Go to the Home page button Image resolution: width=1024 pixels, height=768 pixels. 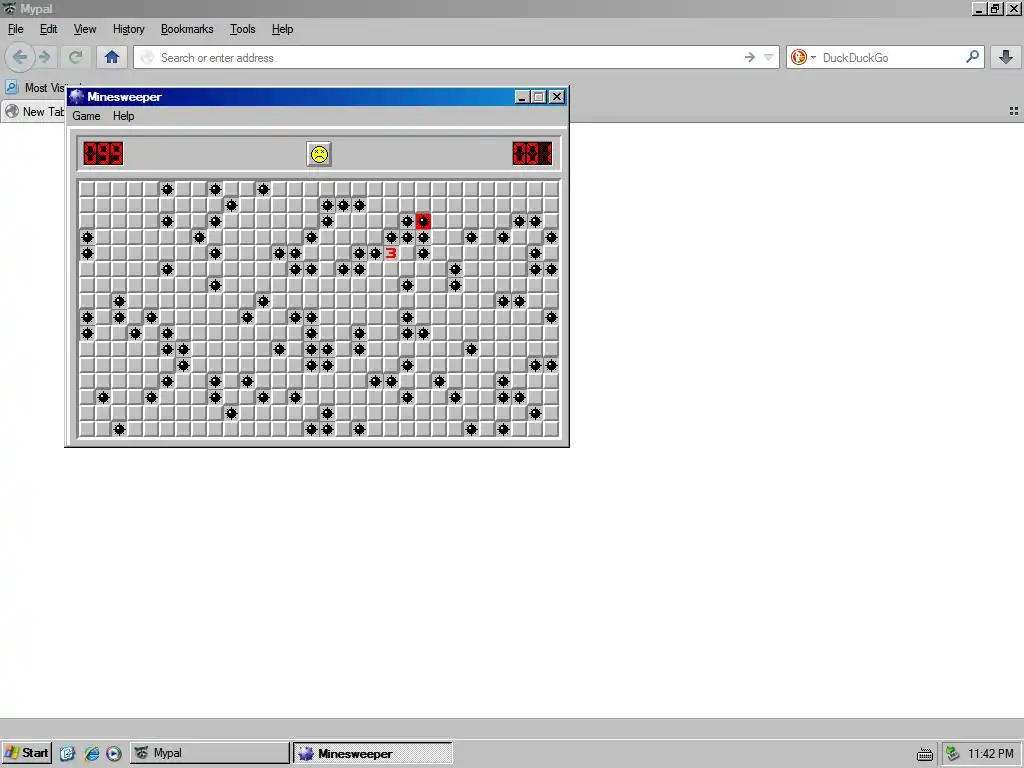point(112,57)
